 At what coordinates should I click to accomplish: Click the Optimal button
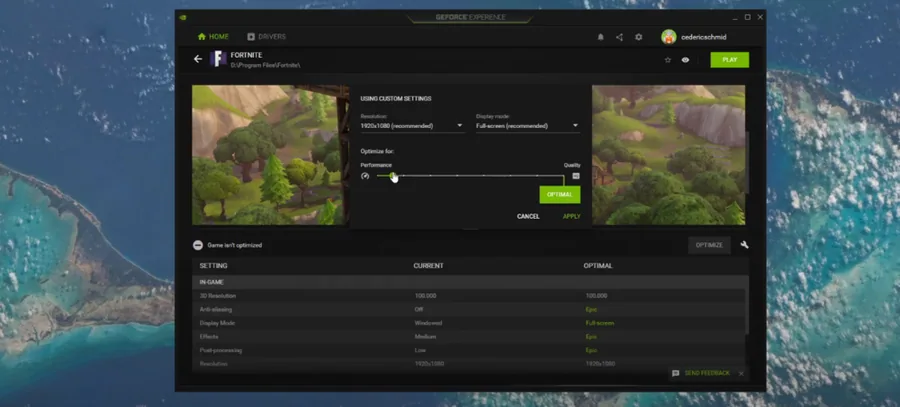coord(560,195)
